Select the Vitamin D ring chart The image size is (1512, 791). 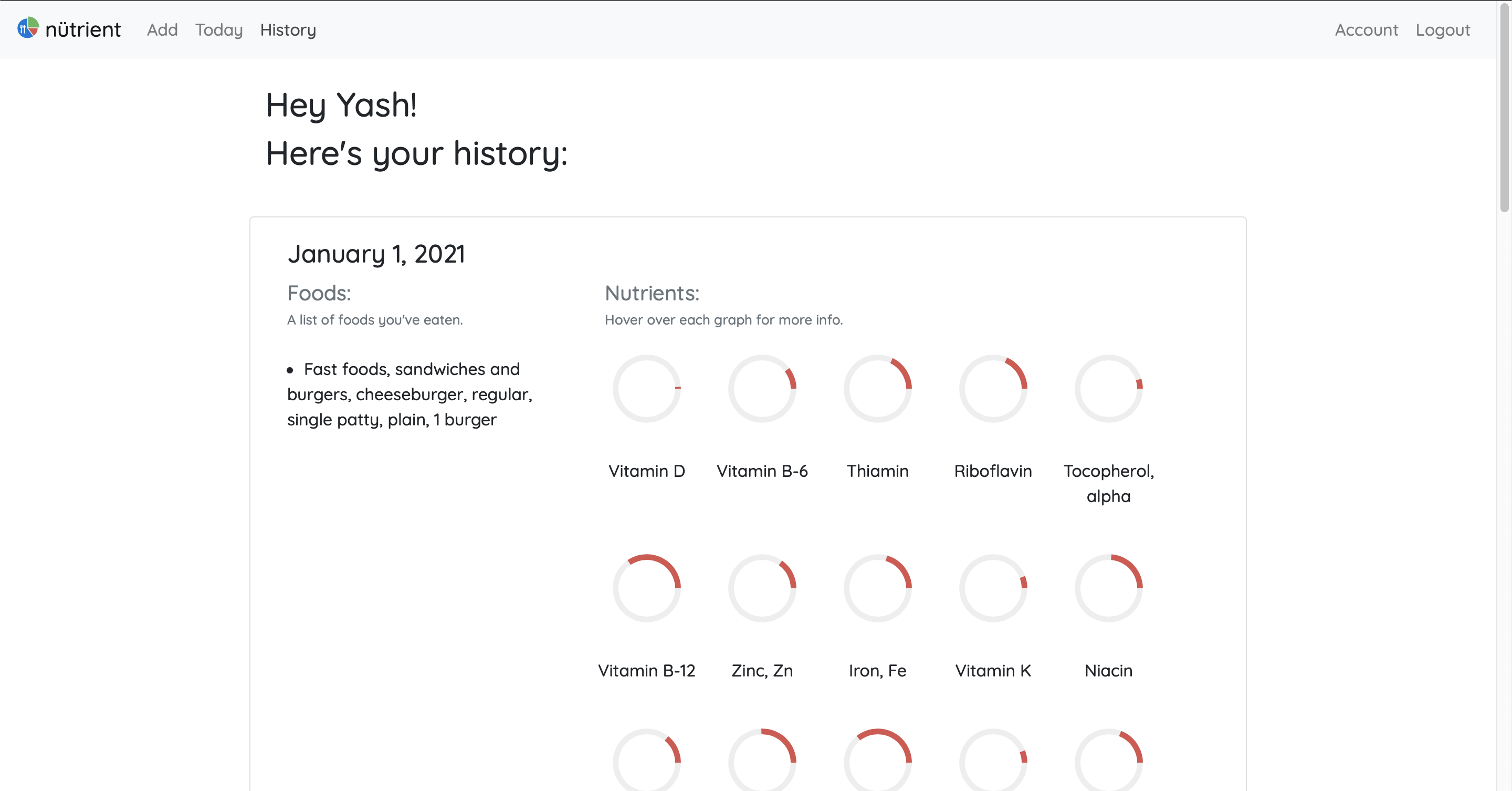tap(646, 388)
